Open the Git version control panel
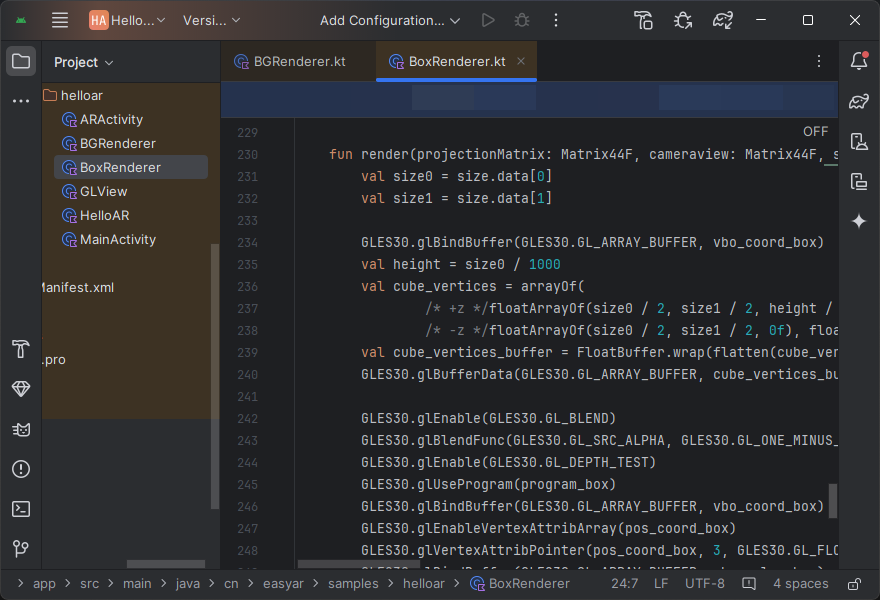The width and height of the screenshot is (880, 600). 20,549
